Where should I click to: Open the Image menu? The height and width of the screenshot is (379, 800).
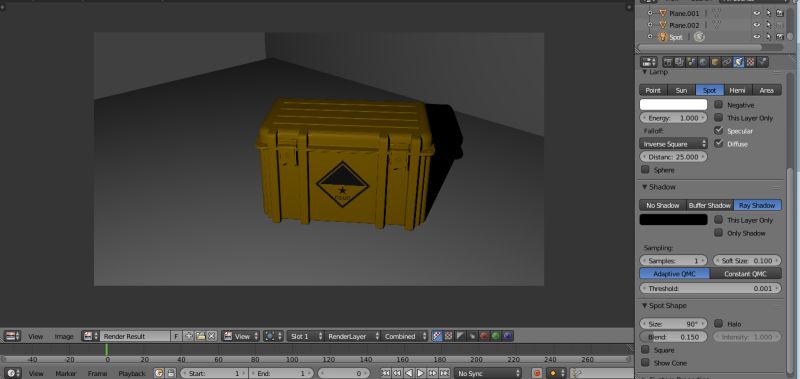click(x=64, y=336)
